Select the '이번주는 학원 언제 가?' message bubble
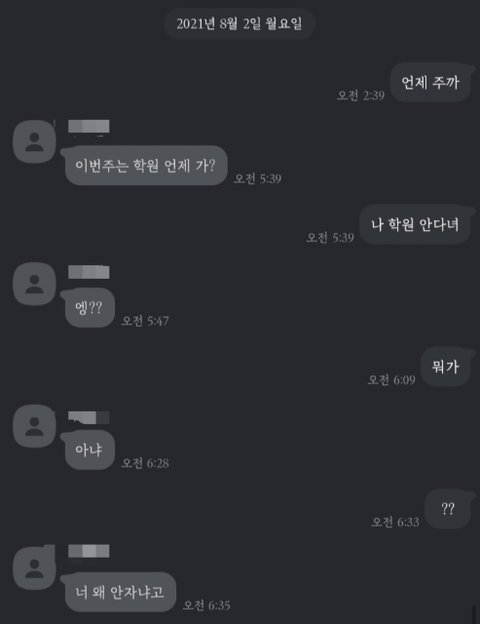 coord(146,165)
